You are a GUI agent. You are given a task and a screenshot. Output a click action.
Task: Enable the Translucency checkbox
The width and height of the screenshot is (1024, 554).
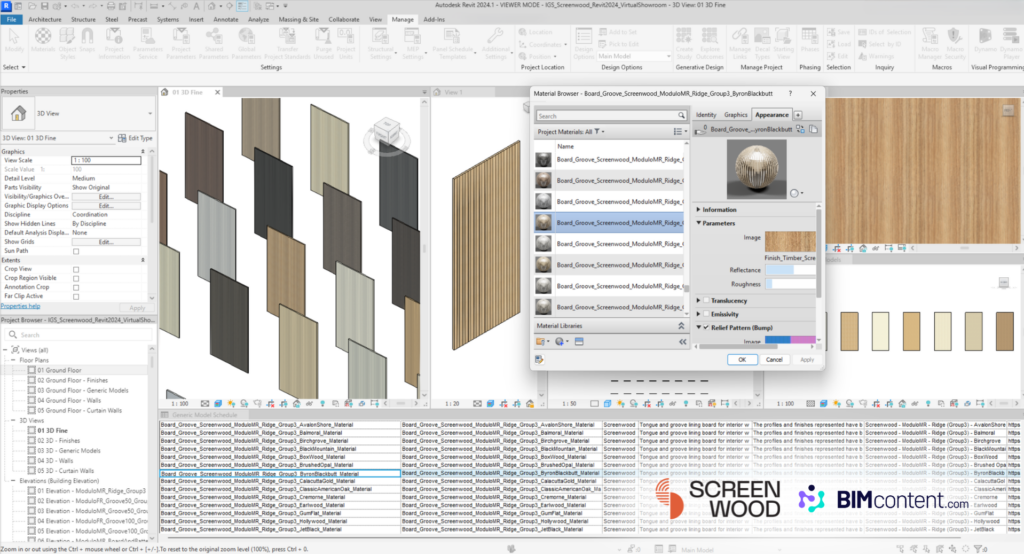coord(706,301)
